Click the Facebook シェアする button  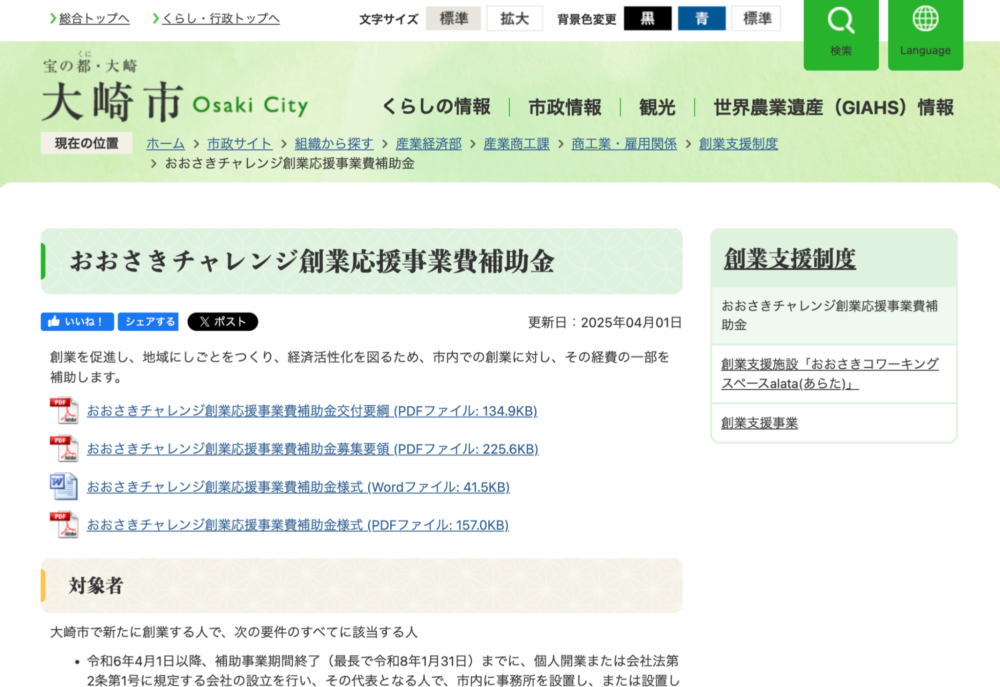click(x=148, y=321)
